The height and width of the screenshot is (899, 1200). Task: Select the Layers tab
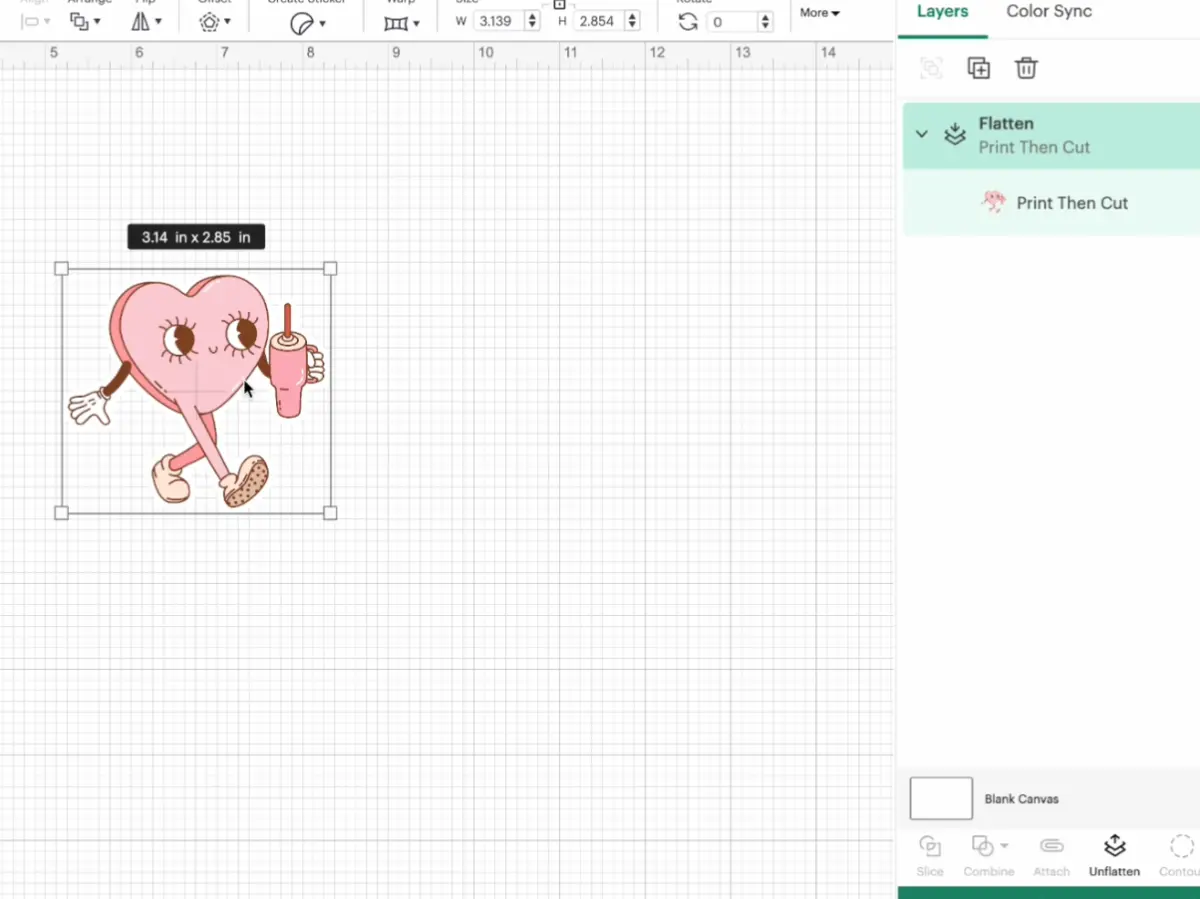coord(942,12)
